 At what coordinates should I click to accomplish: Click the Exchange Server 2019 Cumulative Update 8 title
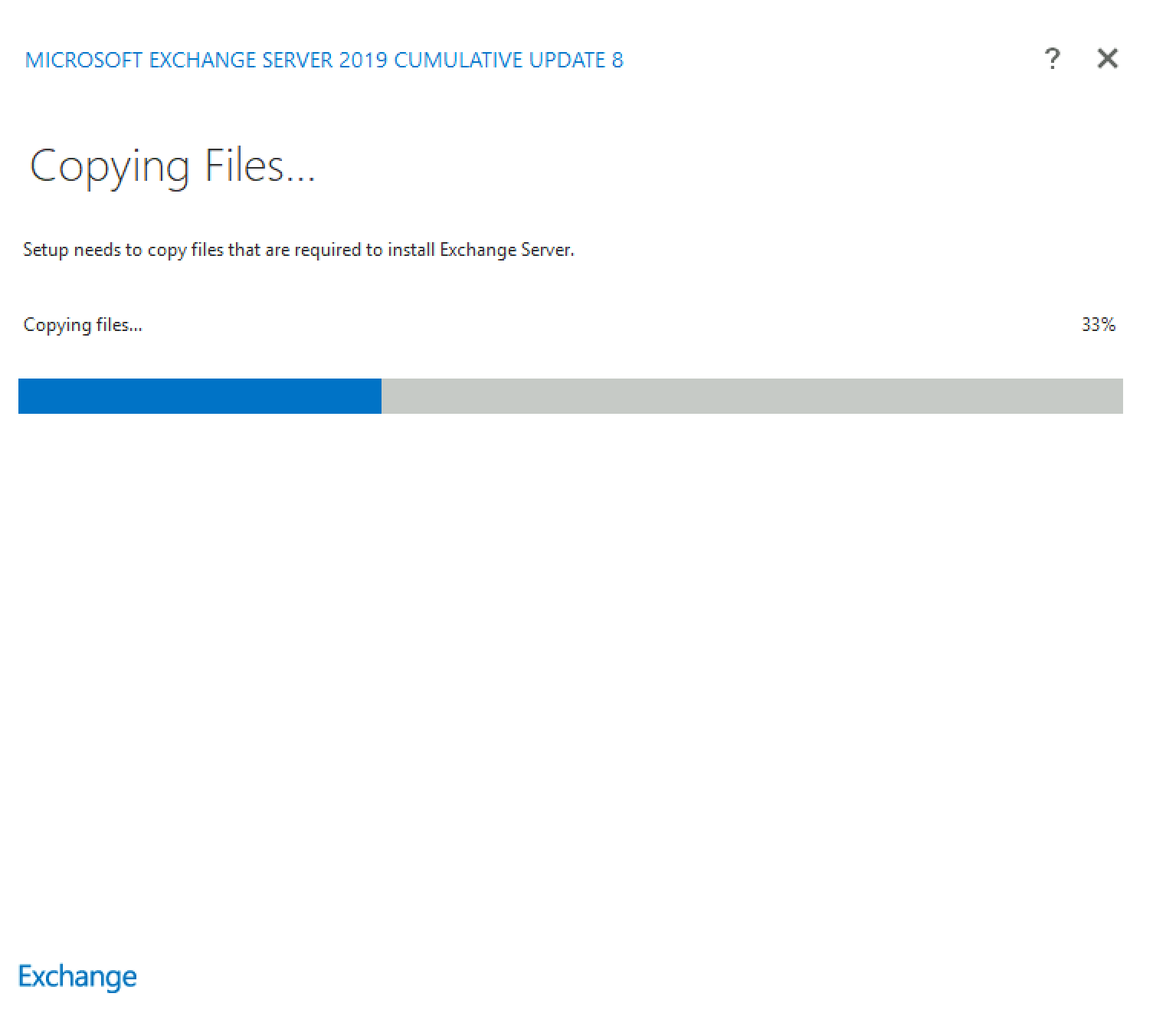click(x=324, y=61)
